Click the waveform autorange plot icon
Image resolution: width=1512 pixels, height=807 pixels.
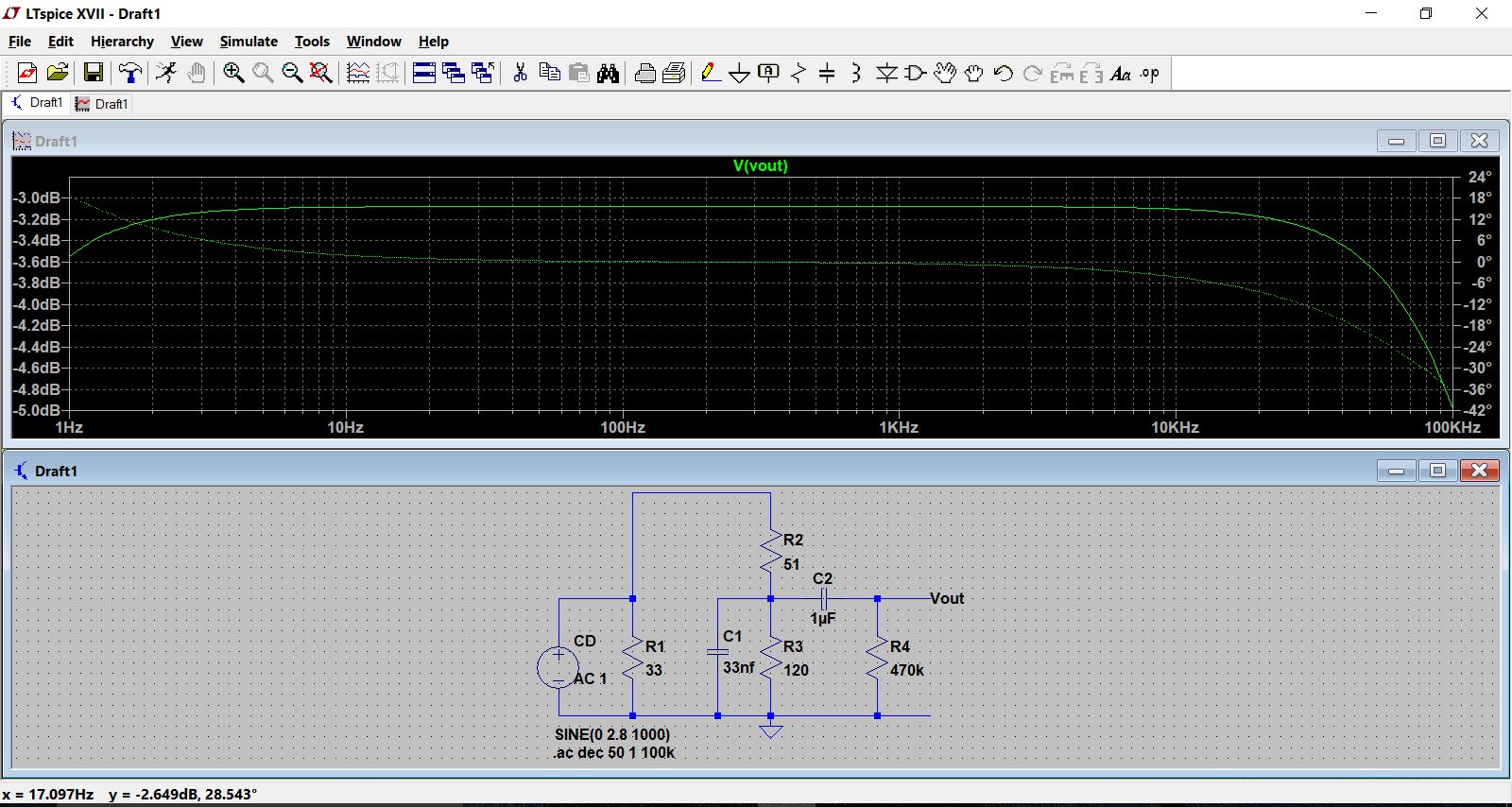pos(358,73)
